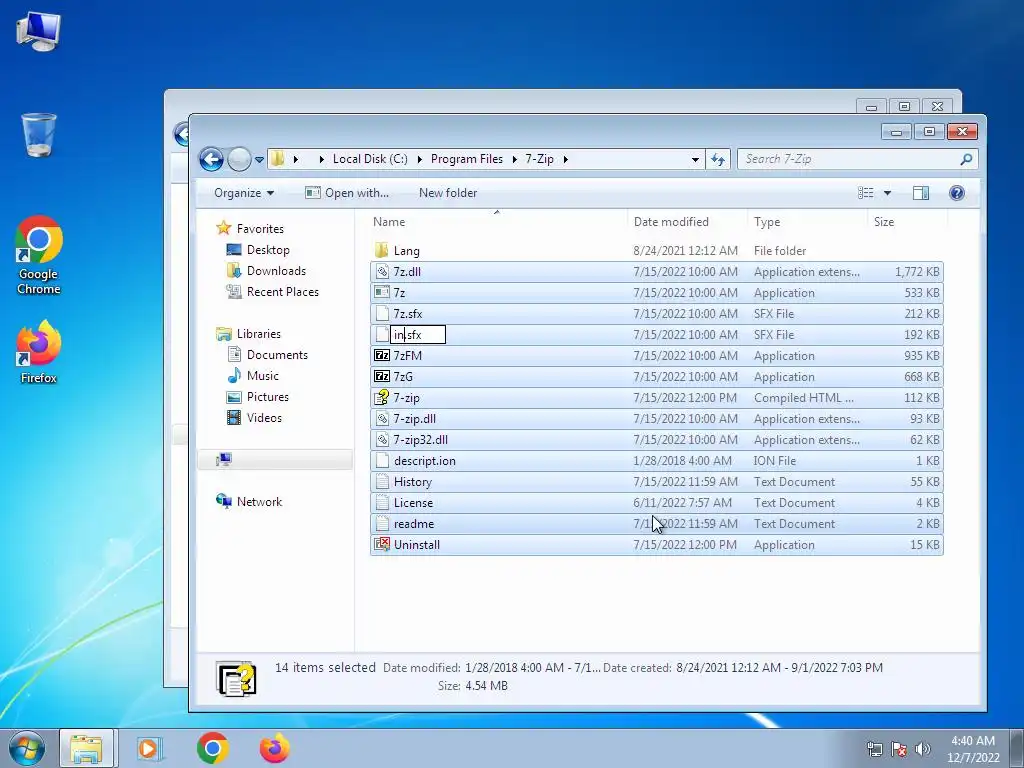Click the ION File type cell
Image resolution: width=1024 pixels, height=768 pixels.
(x=775, y=460)
